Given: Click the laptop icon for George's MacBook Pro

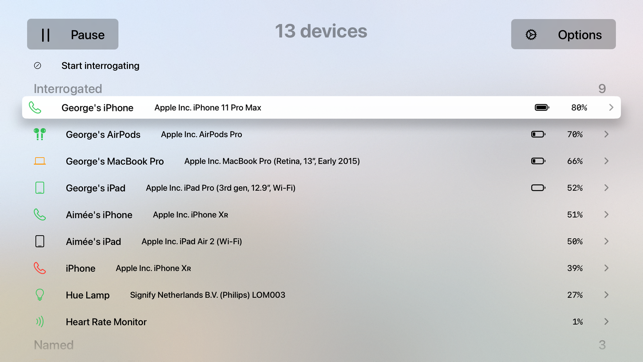Looking at the screenshot, I should tap(40, 161).
